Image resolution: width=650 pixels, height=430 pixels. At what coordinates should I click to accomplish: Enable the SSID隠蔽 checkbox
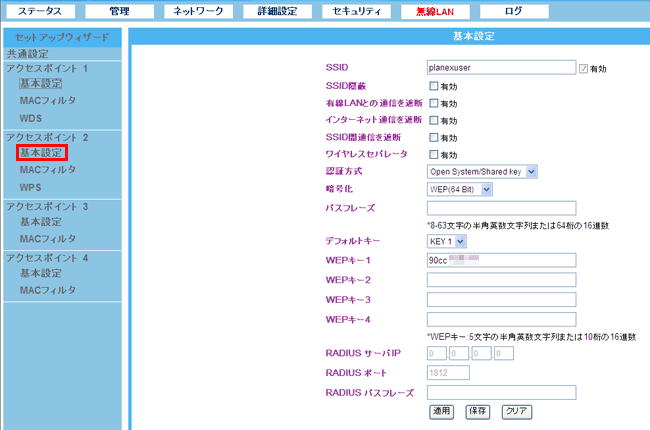pos(434,86)
